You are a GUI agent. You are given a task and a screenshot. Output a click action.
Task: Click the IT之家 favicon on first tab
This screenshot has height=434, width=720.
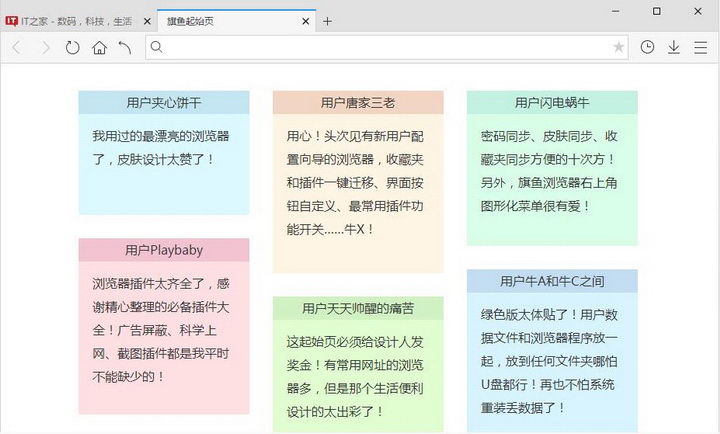click(x=11, y=21)
